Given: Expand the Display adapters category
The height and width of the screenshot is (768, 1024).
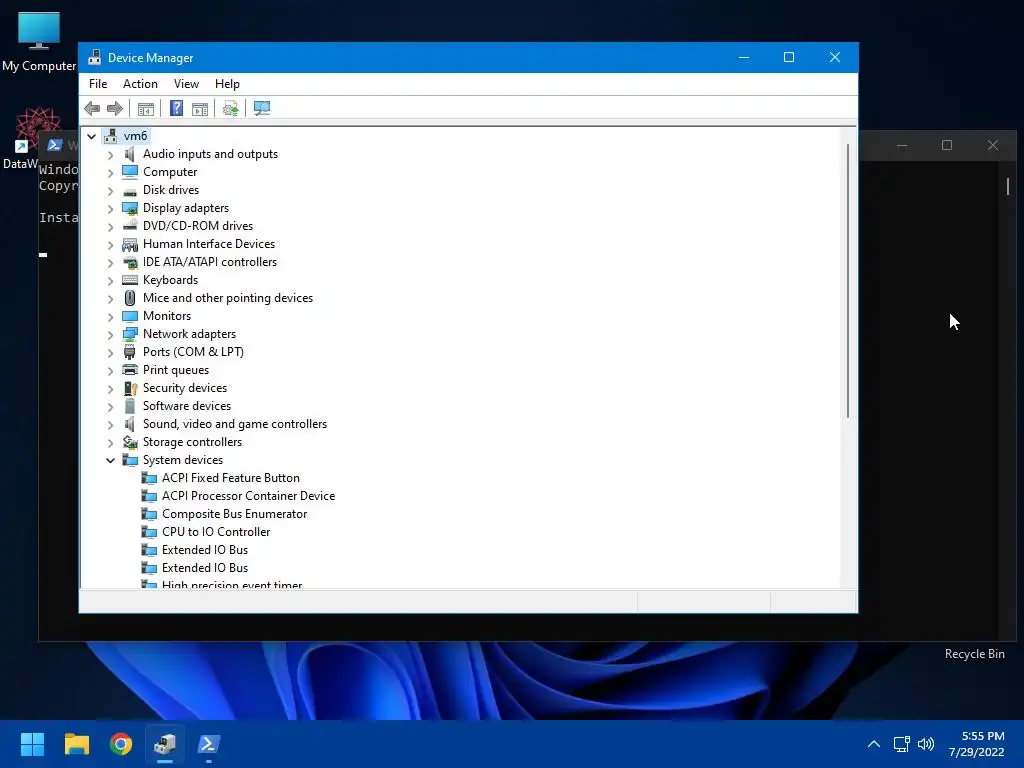Looking at the screenshot, I should click(x=110, y=208).
